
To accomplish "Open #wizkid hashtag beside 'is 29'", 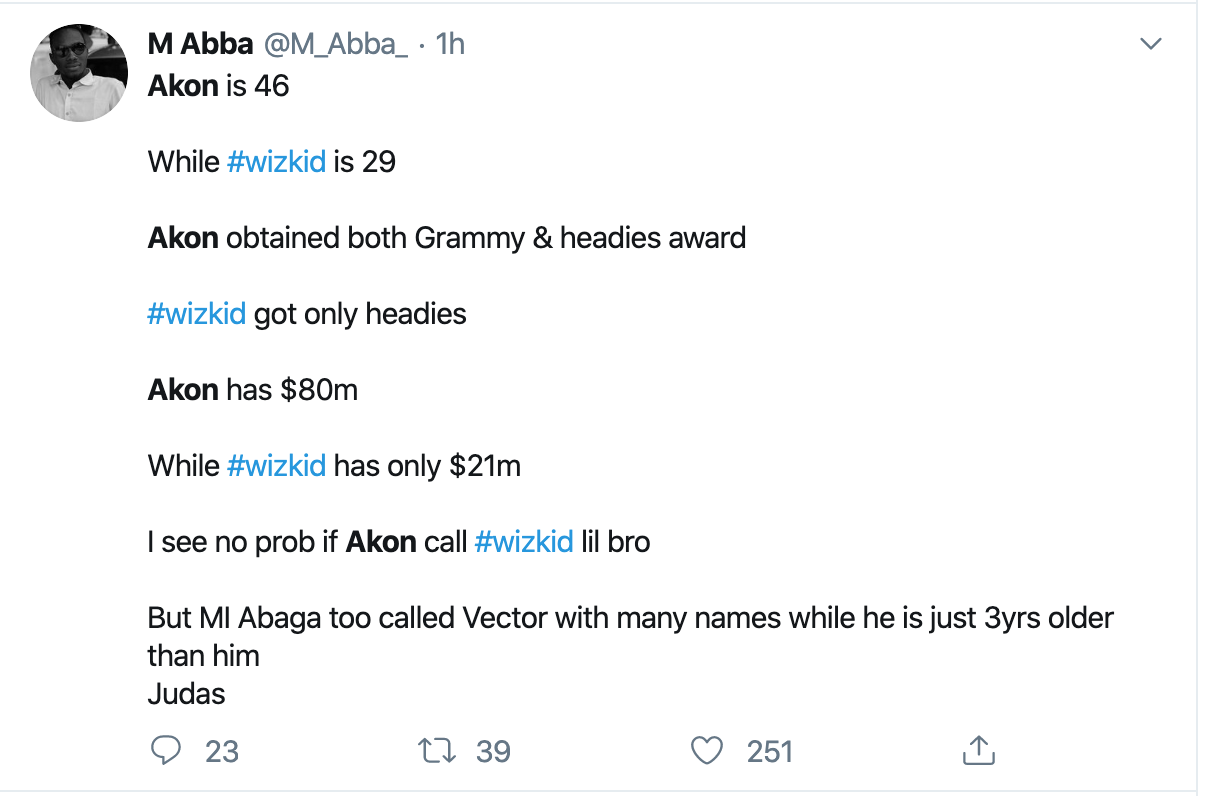I will [277, 162].
